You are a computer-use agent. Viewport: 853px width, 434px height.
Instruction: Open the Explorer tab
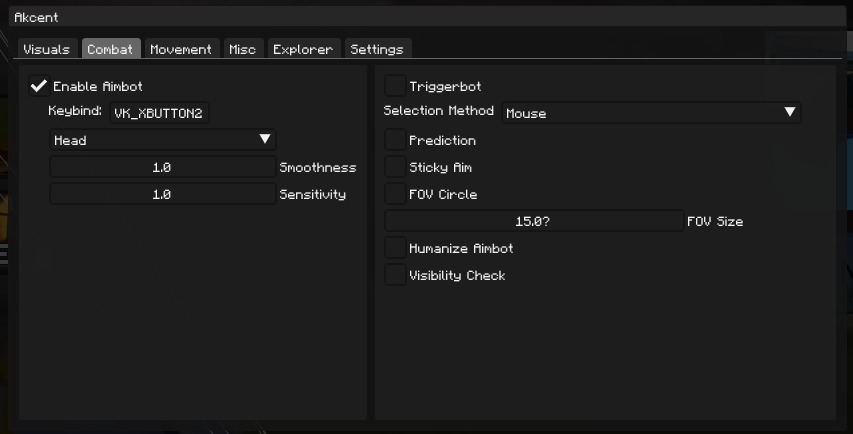303,49
